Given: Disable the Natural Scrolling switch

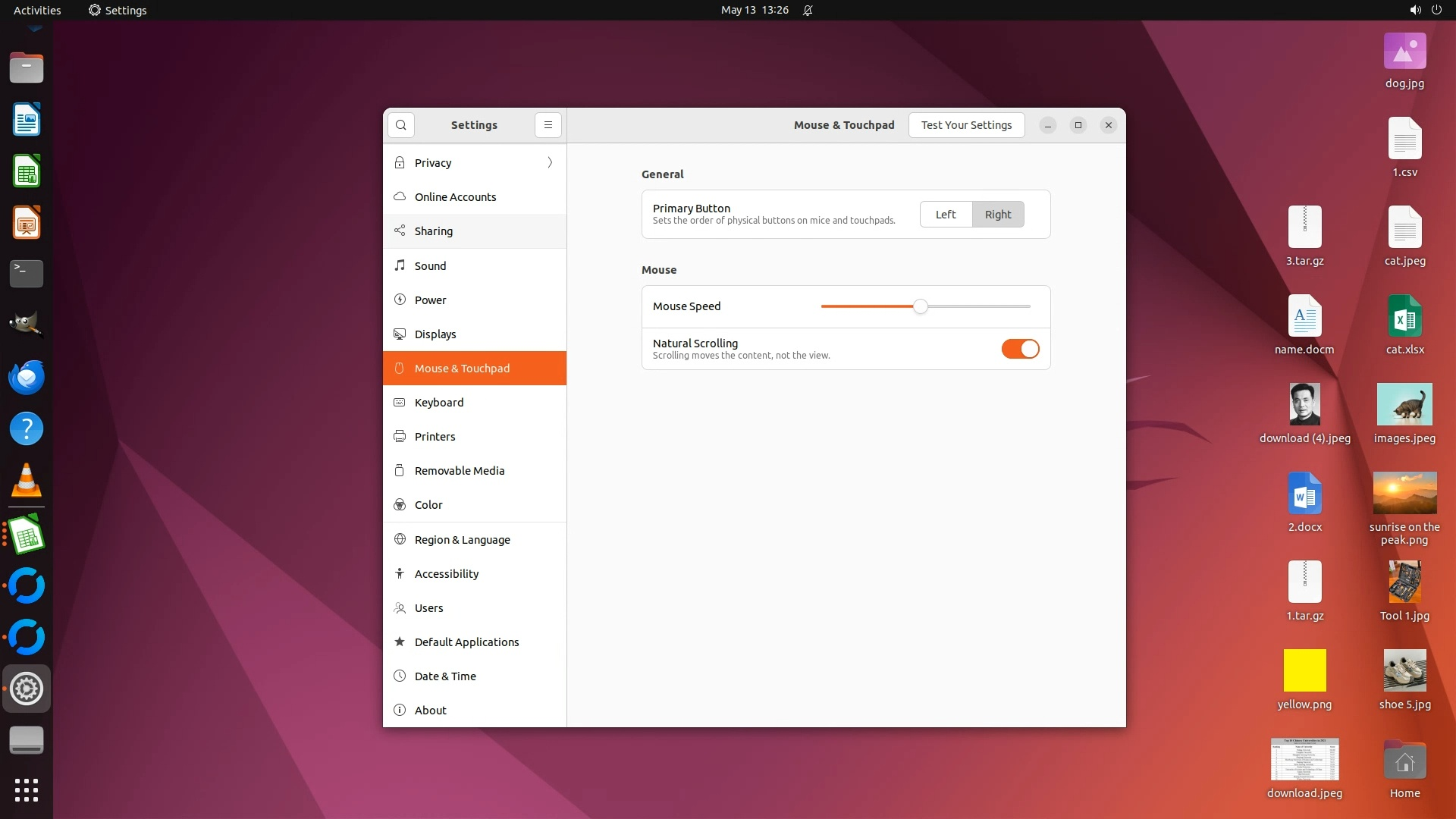Looking at the screenshot, I should pos(1020,349).
